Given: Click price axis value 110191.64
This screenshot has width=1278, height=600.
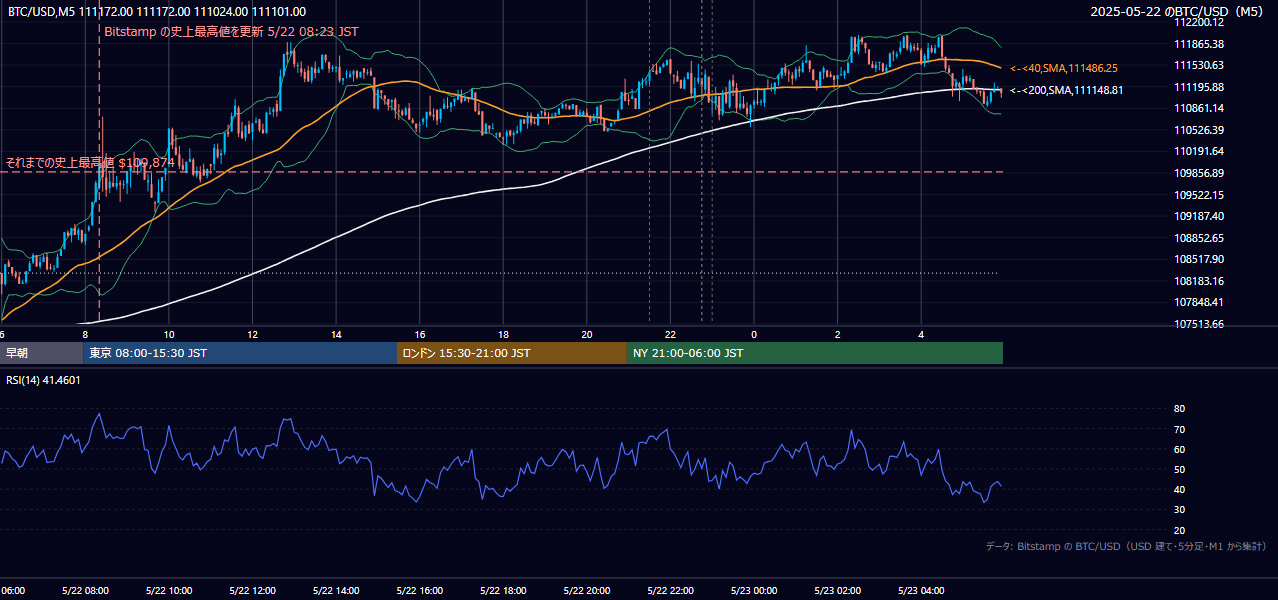Looking at the screenshot, I should 1200,151.
